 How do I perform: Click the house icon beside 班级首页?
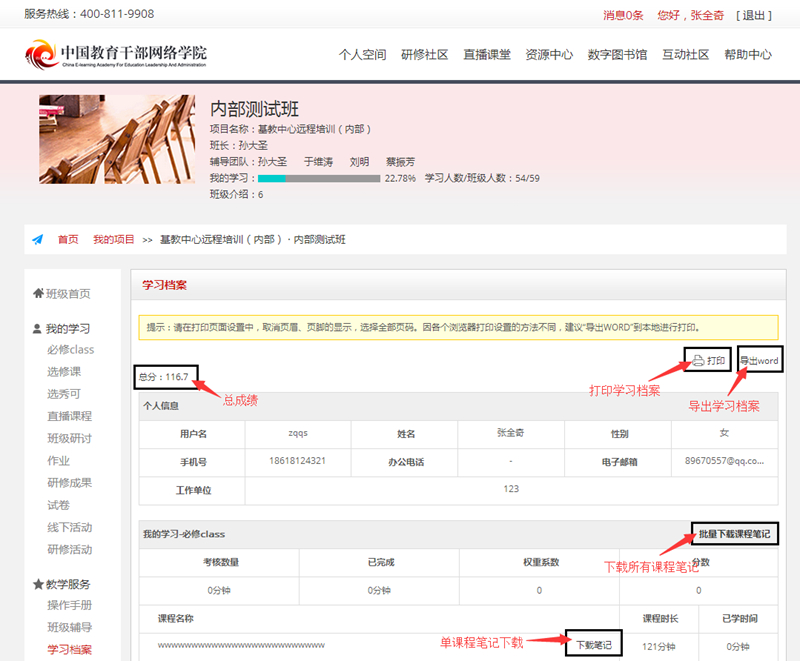coord(38,294)
